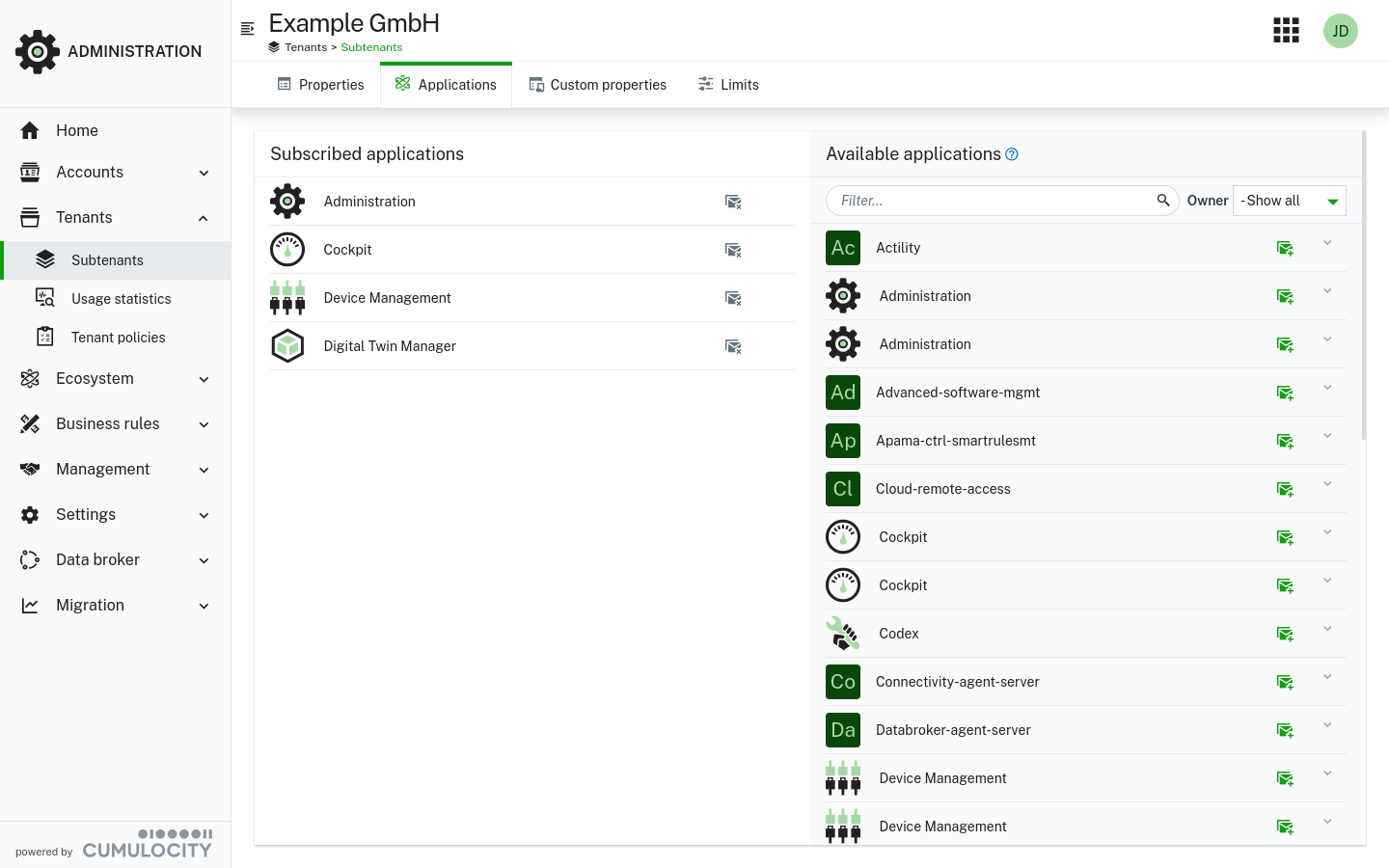Subscribe to Cloud-remote-access application
Screen dimensions: 1389x868
[x=1285, y=490]
